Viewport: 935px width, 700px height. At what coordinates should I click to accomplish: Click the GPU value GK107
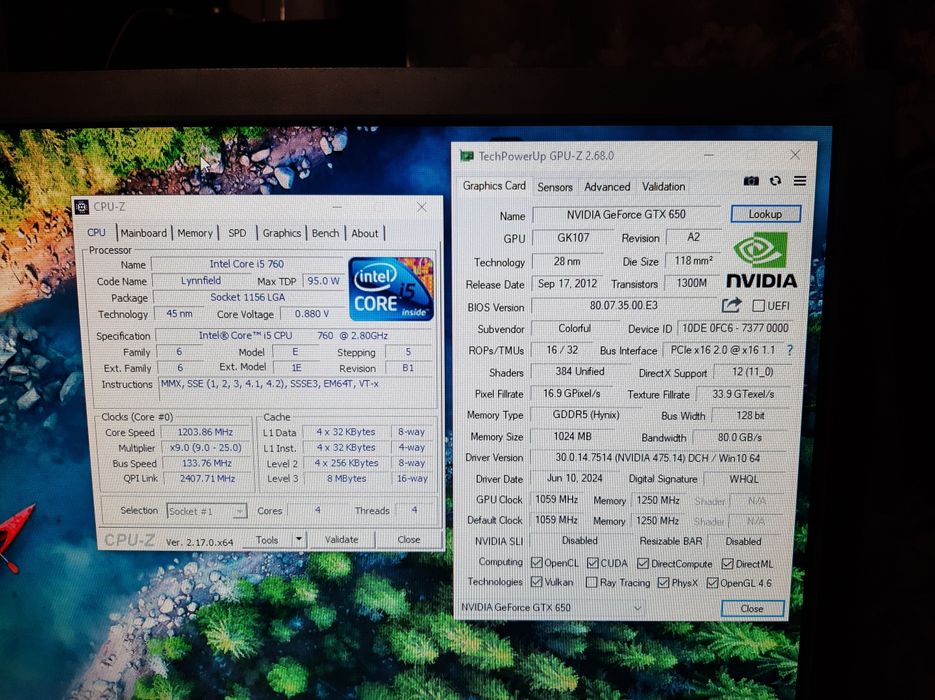tap(573, 237)
